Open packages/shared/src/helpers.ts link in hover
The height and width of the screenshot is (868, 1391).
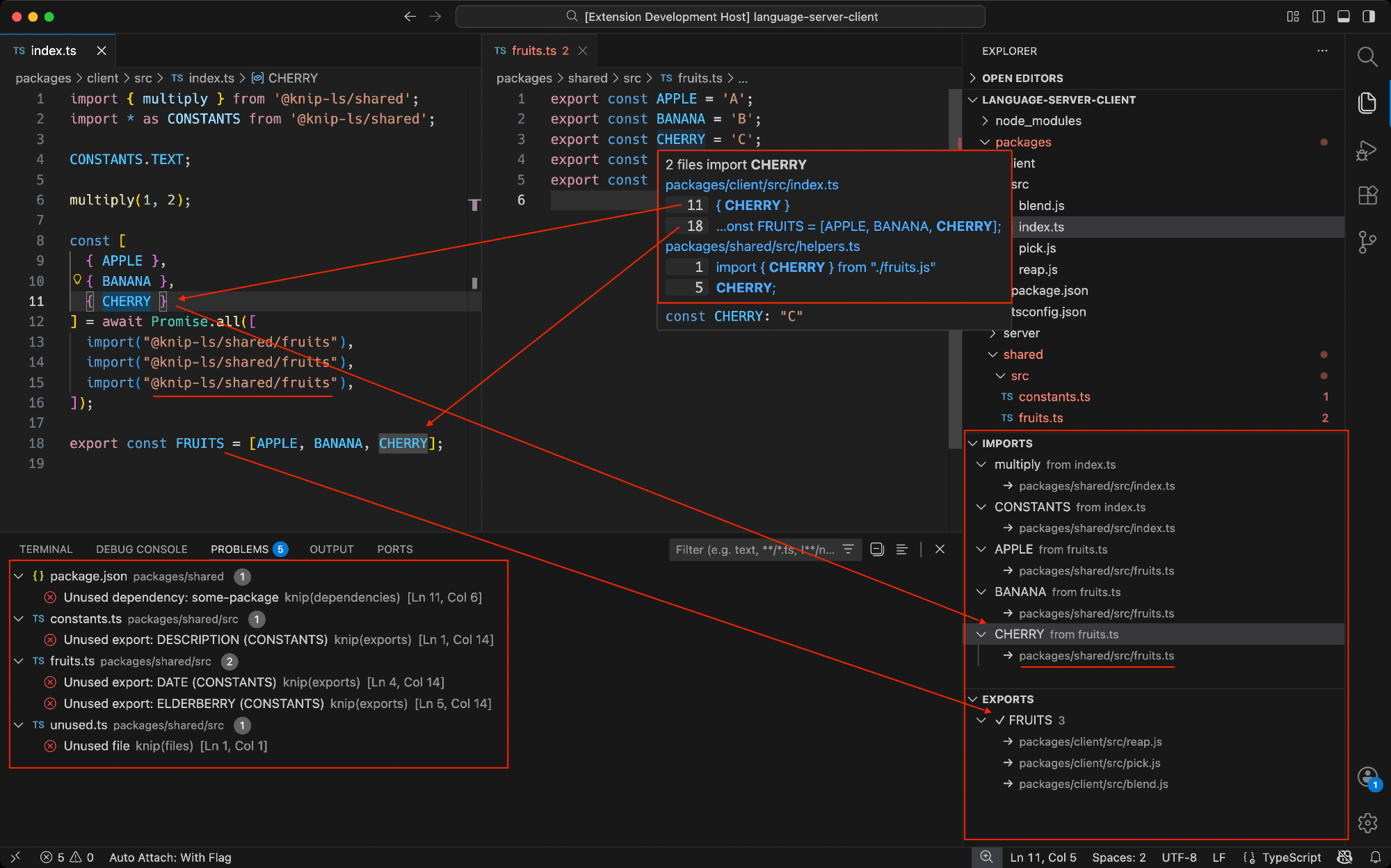click(x=762, y=246)
